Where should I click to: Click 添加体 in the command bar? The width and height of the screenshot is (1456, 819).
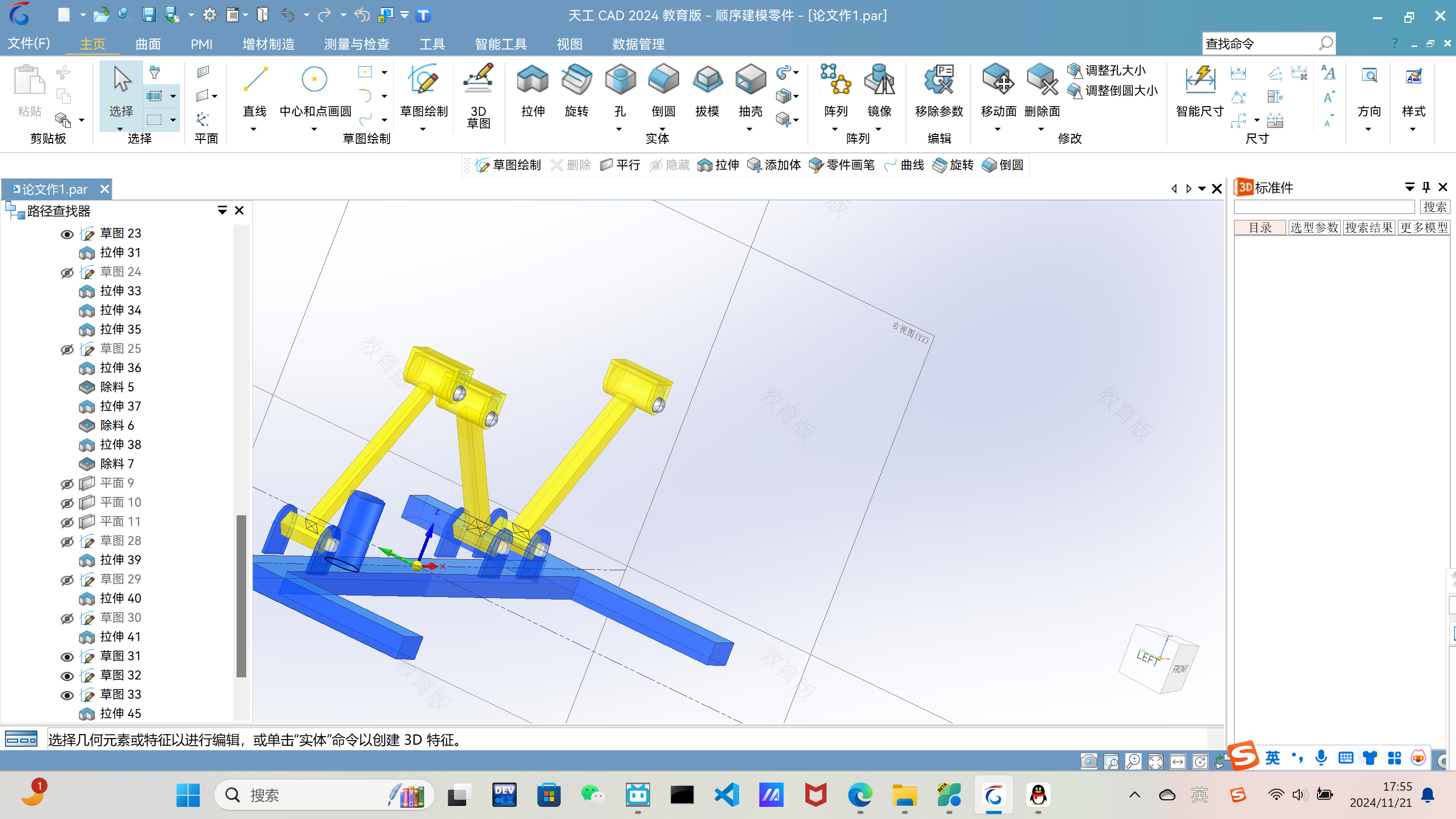point(774,165)
